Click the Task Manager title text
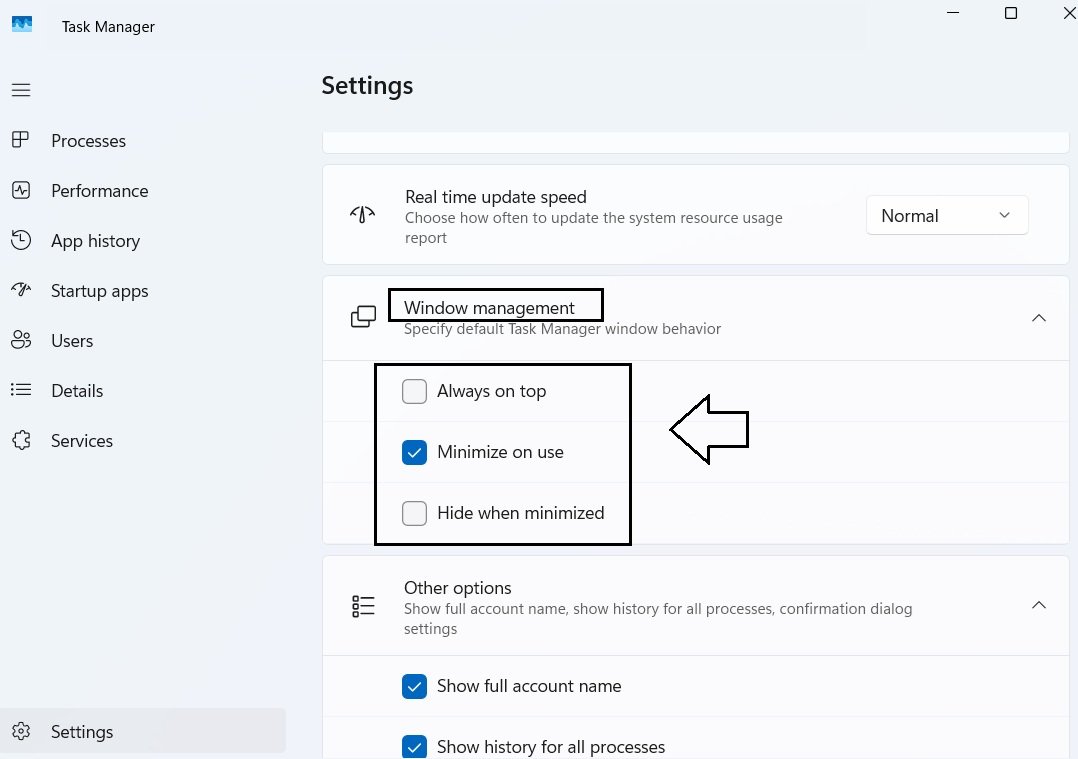Viewport: 1078px width, 759px height. click(x=108, y=27)
